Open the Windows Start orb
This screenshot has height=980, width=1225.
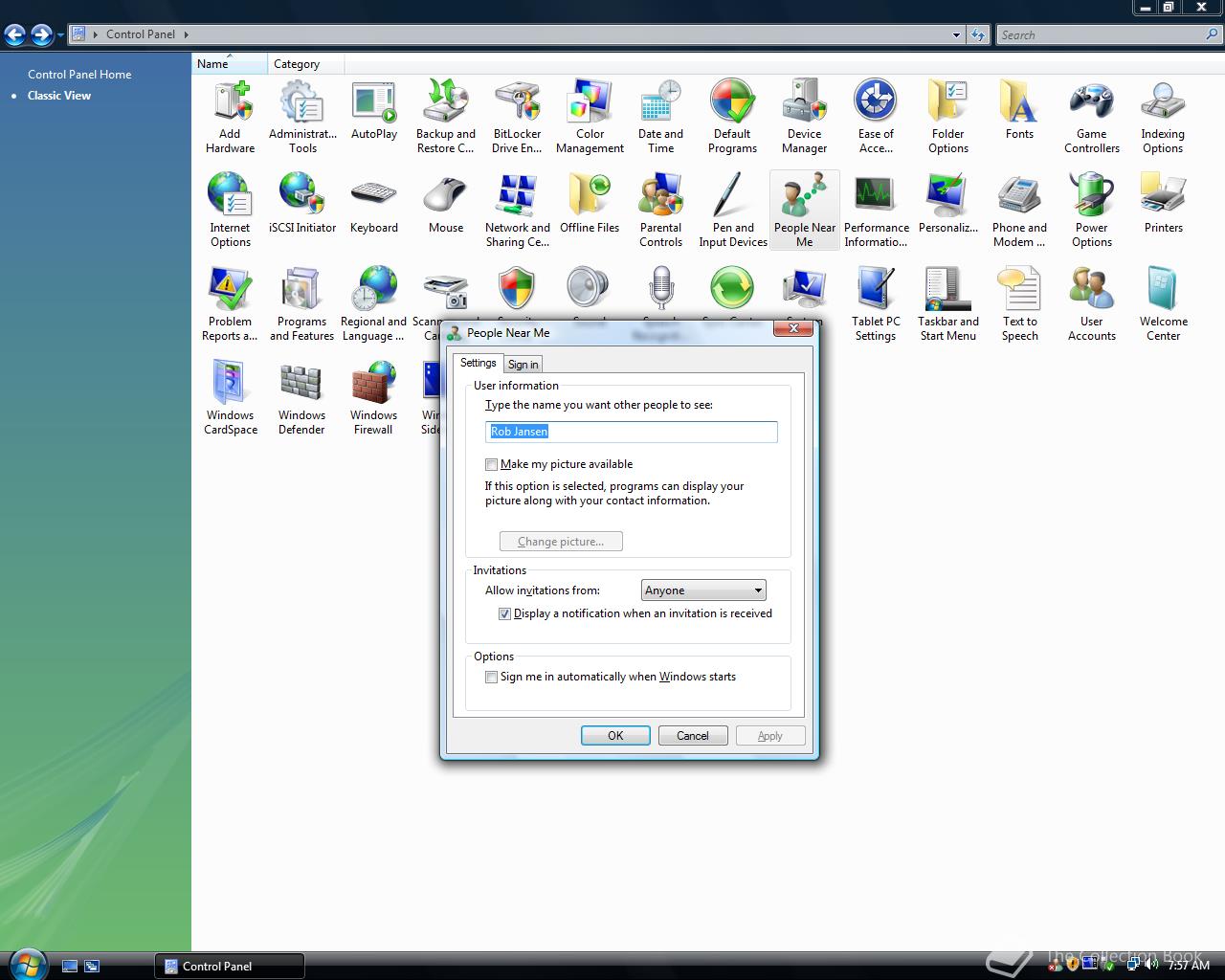[x=26, y=963]
